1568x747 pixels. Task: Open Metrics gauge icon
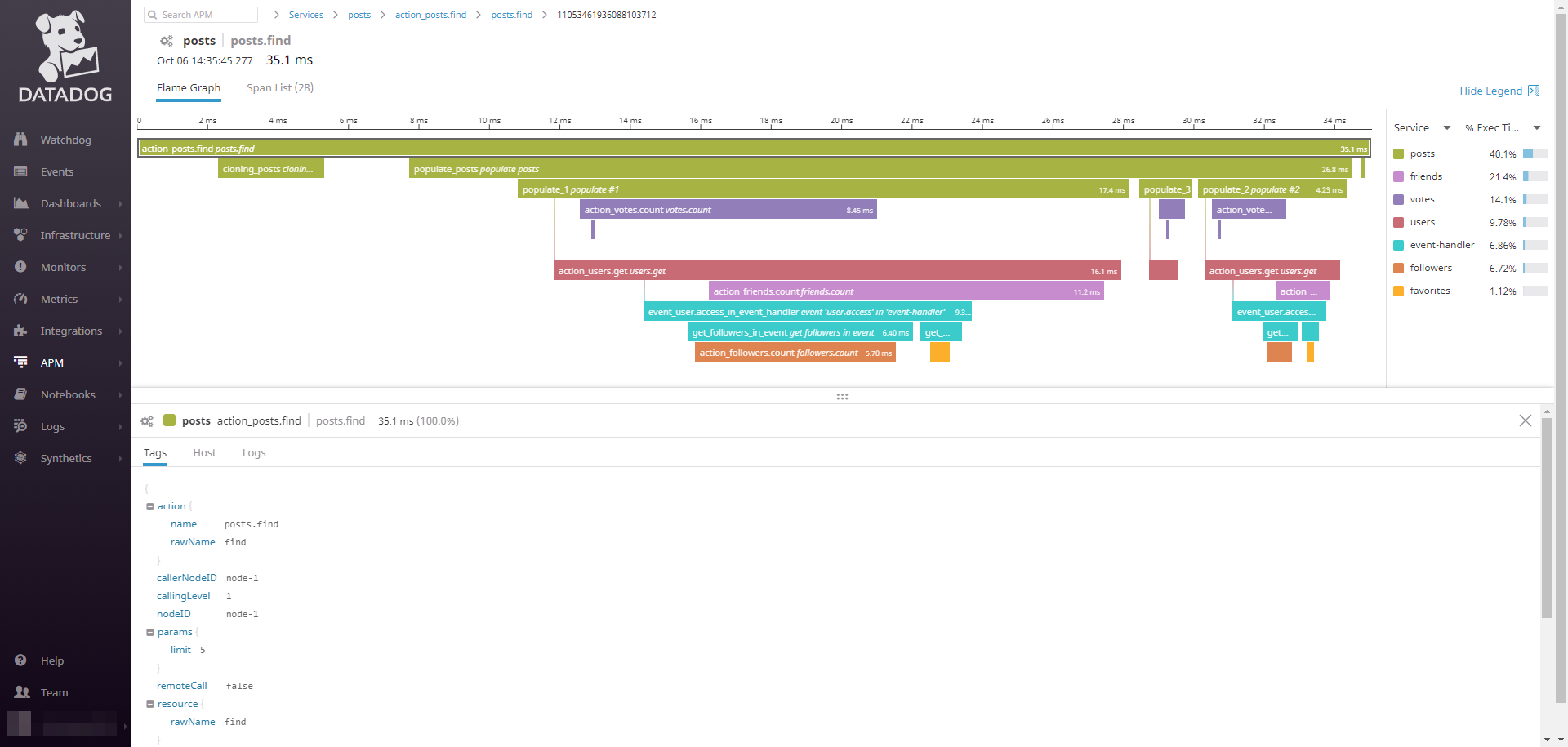20,299
